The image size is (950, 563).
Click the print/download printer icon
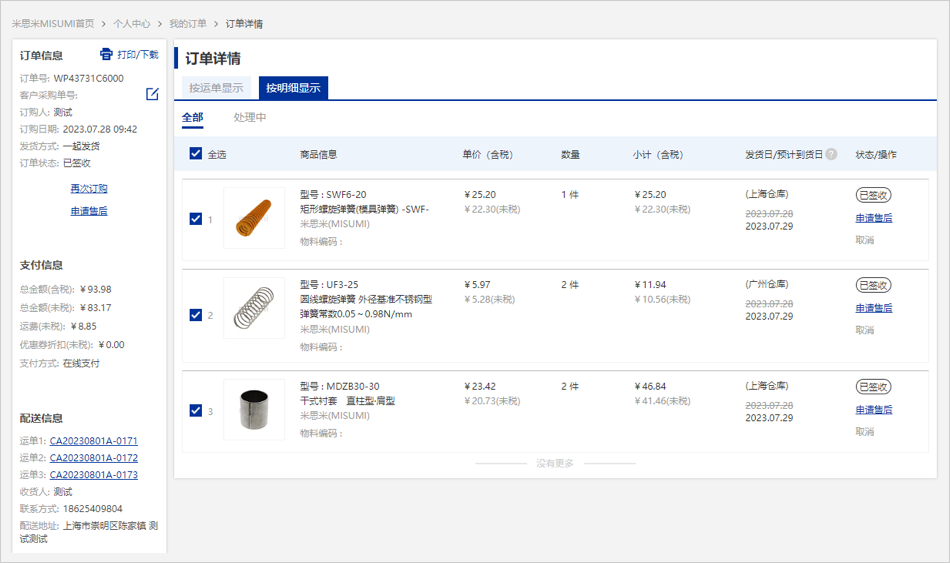(x=107, y=54)
